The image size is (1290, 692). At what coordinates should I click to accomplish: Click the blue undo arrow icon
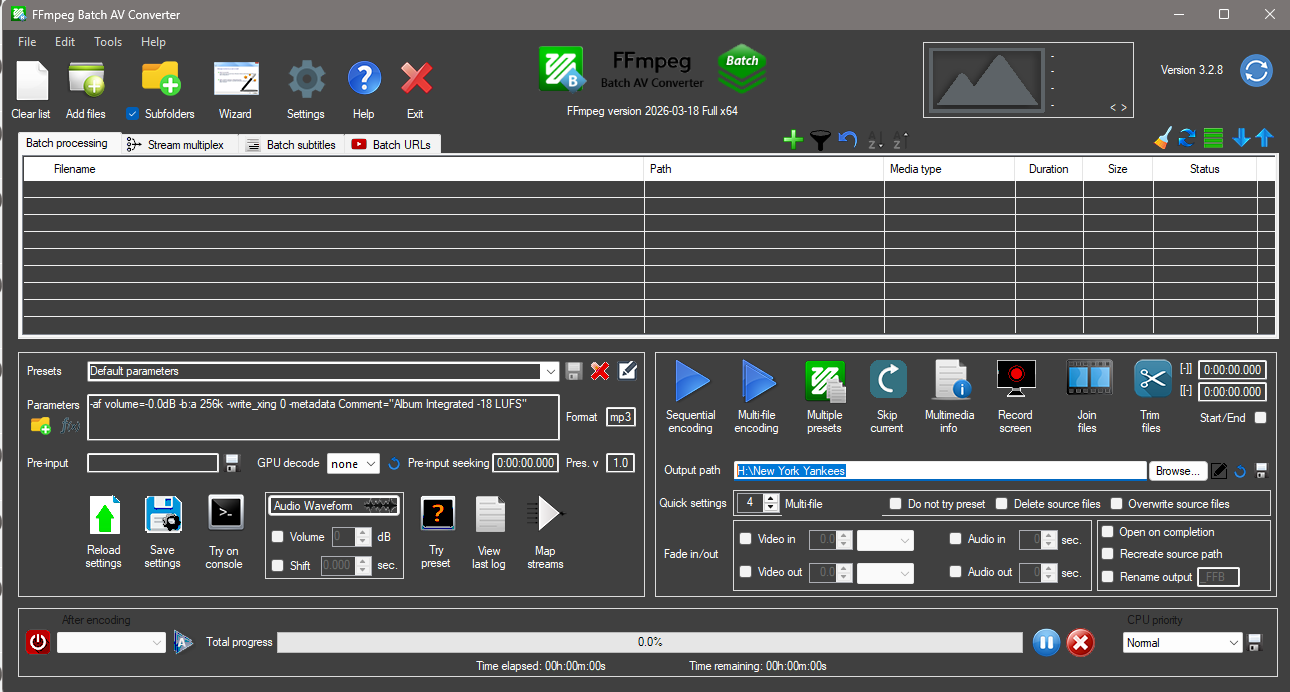[848, 140]
